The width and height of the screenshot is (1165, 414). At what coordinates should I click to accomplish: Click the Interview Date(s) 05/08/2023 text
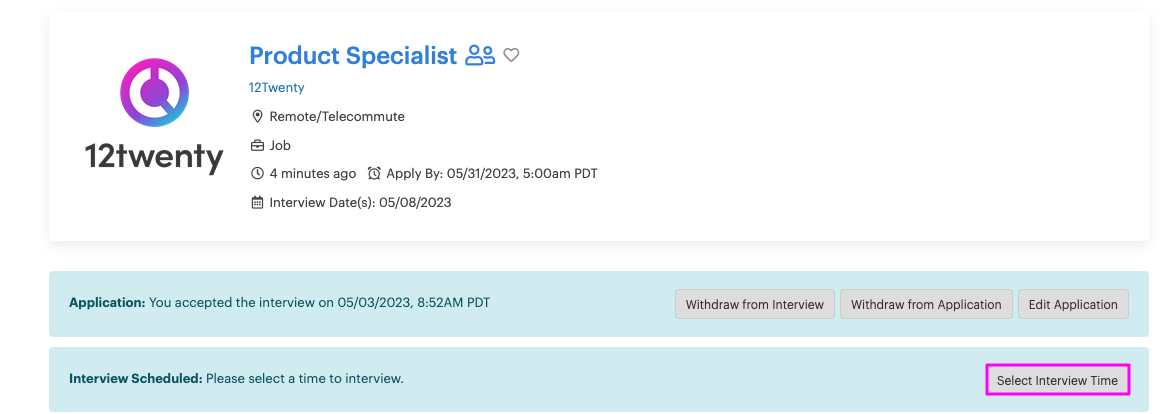(360, 202)
